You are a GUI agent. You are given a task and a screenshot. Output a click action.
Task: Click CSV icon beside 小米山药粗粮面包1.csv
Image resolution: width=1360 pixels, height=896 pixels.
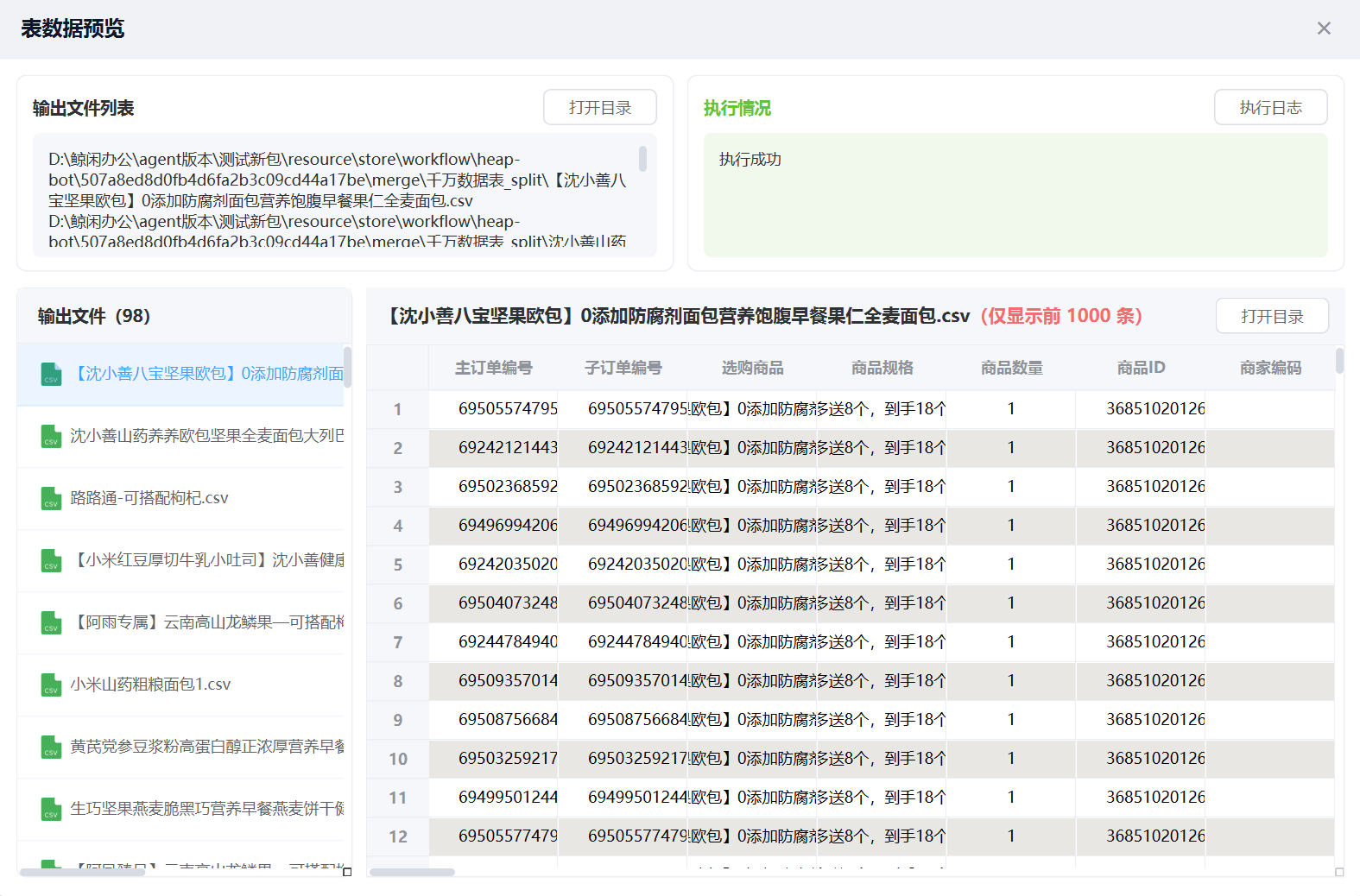click(51, 685)
